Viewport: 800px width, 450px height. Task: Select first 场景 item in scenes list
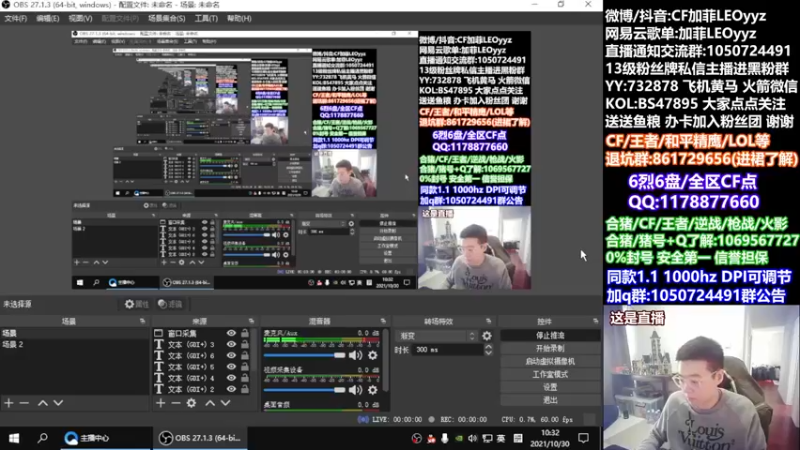pyautogui.click(x=74, y=333)
